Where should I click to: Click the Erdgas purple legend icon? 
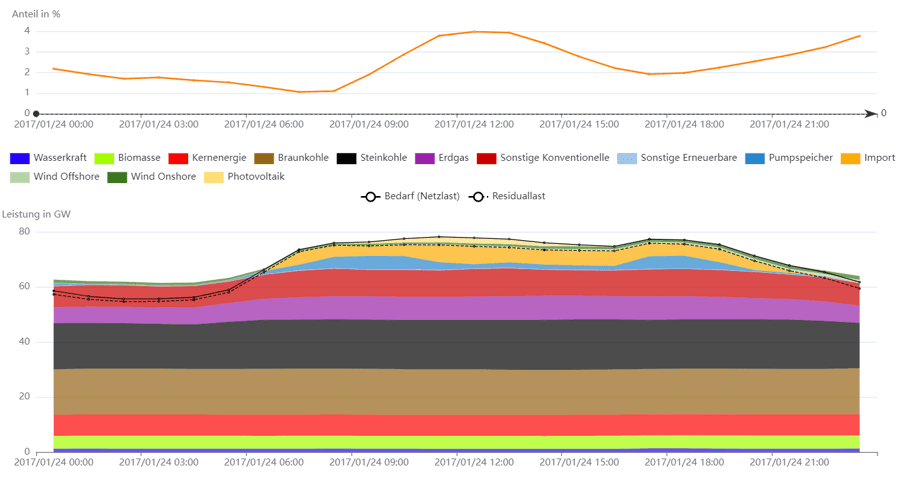(x=425, y=158)
